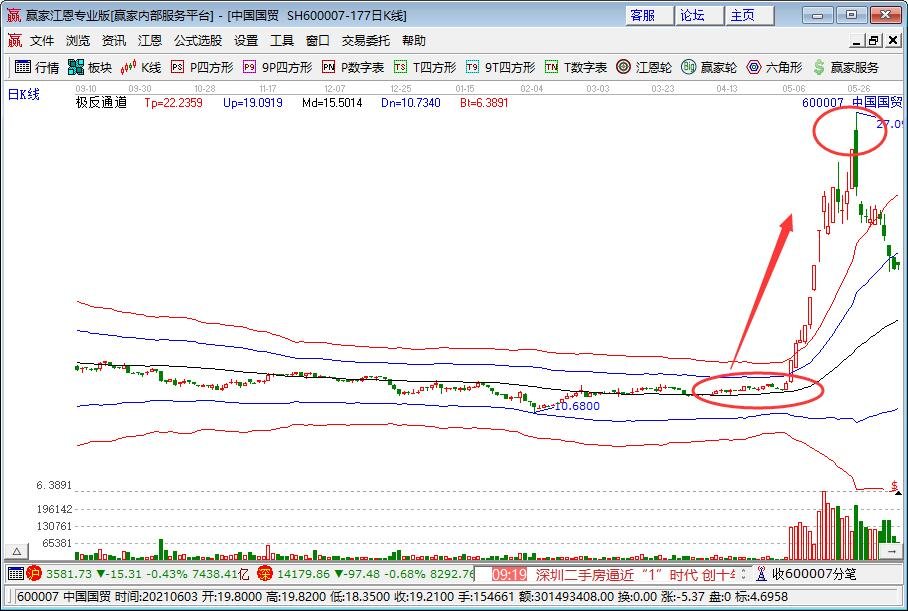Click the 196142 volume axis label

click(54, 509)
